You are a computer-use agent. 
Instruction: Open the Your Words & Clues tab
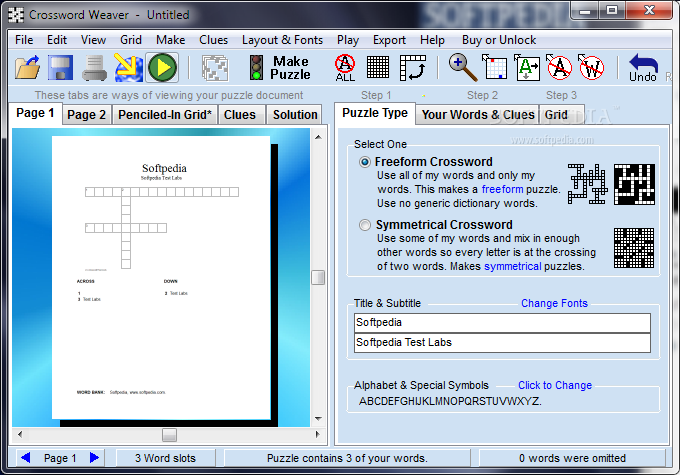point(478,115)
